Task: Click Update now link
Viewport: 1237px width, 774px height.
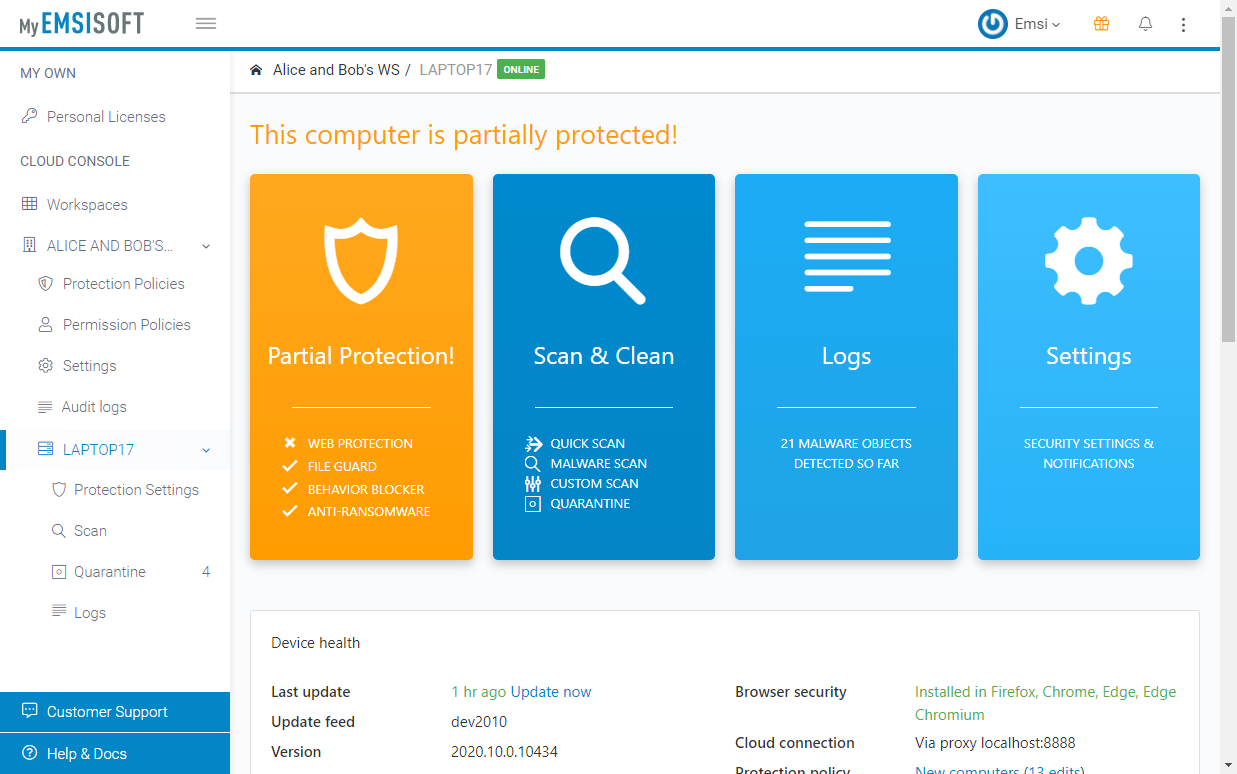Action: [551, 692]
